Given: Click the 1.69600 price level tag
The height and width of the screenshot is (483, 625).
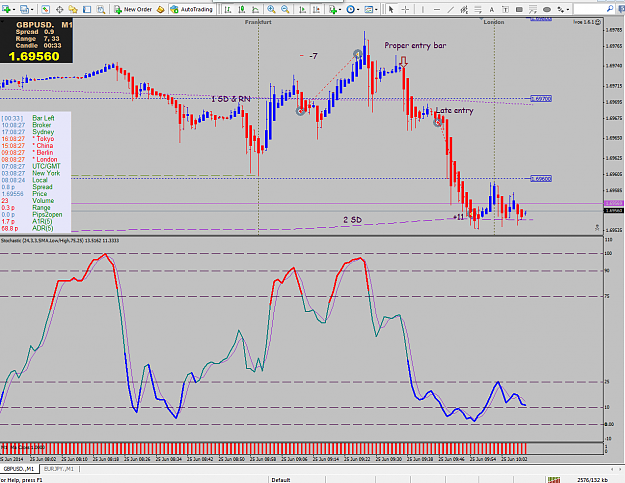Looking at the screenshot, I should (541, 179).
